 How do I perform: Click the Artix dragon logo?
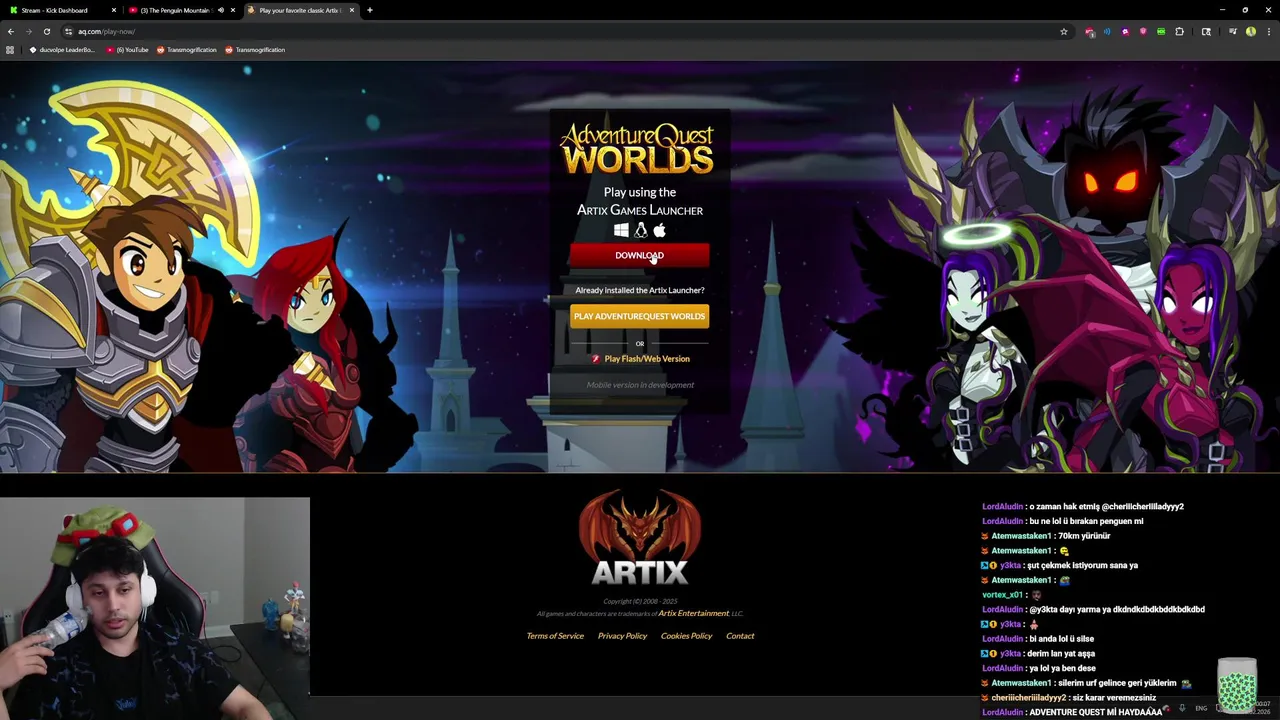coord(640,538)
